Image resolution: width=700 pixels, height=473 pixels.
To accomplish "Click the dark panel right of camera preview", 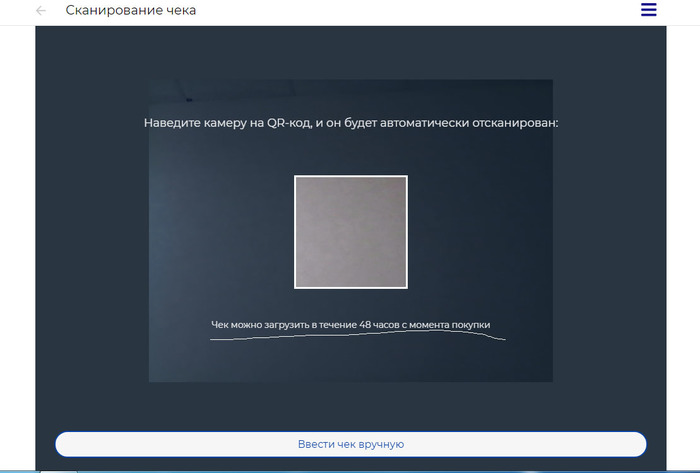I will click(608, 230).
